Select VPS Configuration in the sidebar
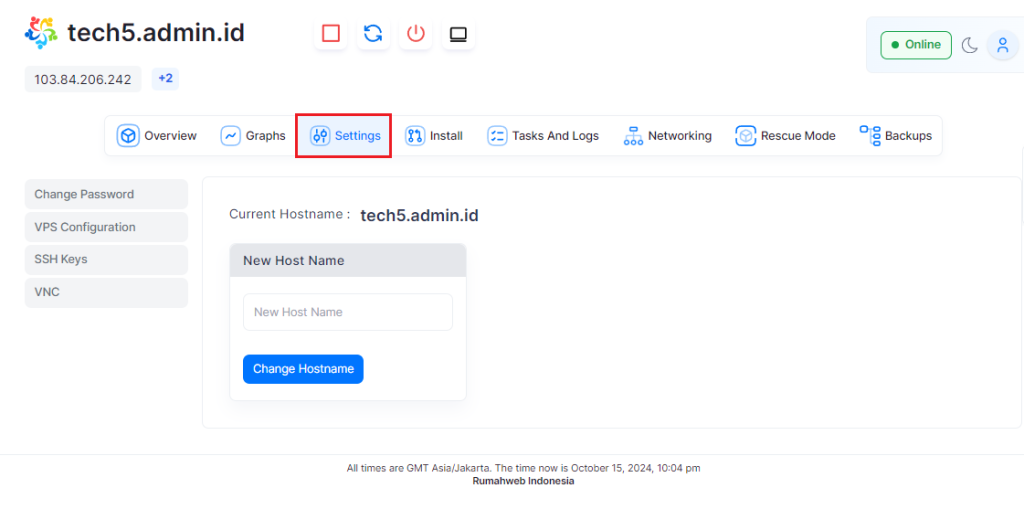Image resolution: width=1024 pixels, height=509 pixels. [x=106, y=227]
